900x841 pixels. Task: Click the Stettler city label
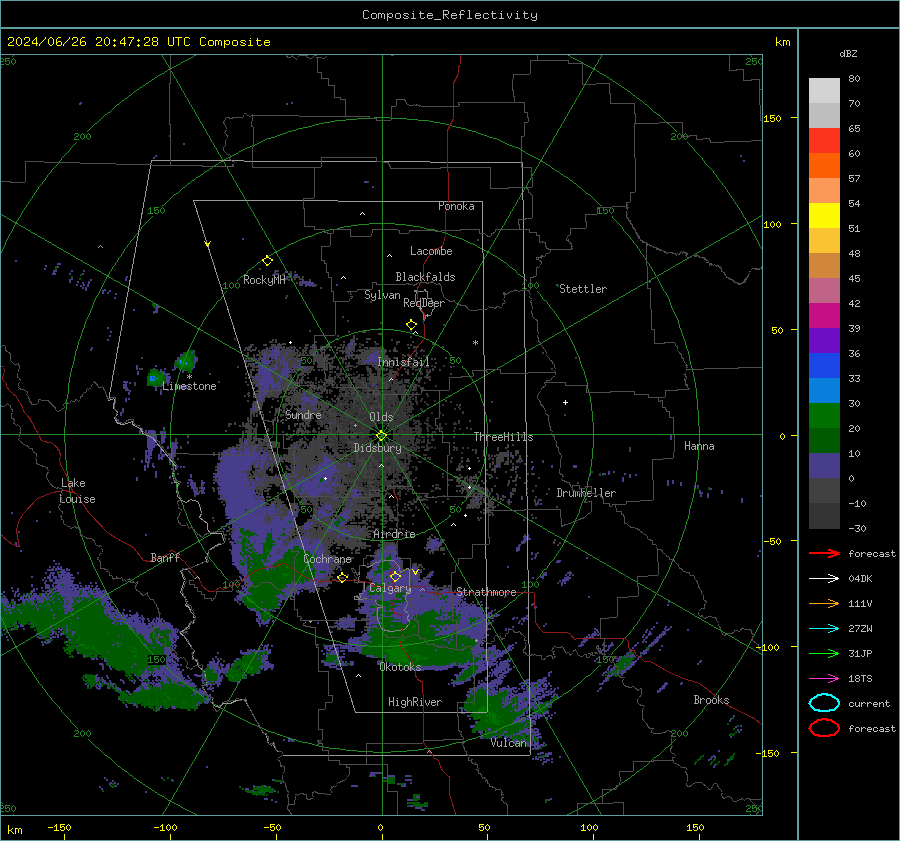(x=583, y=289)
